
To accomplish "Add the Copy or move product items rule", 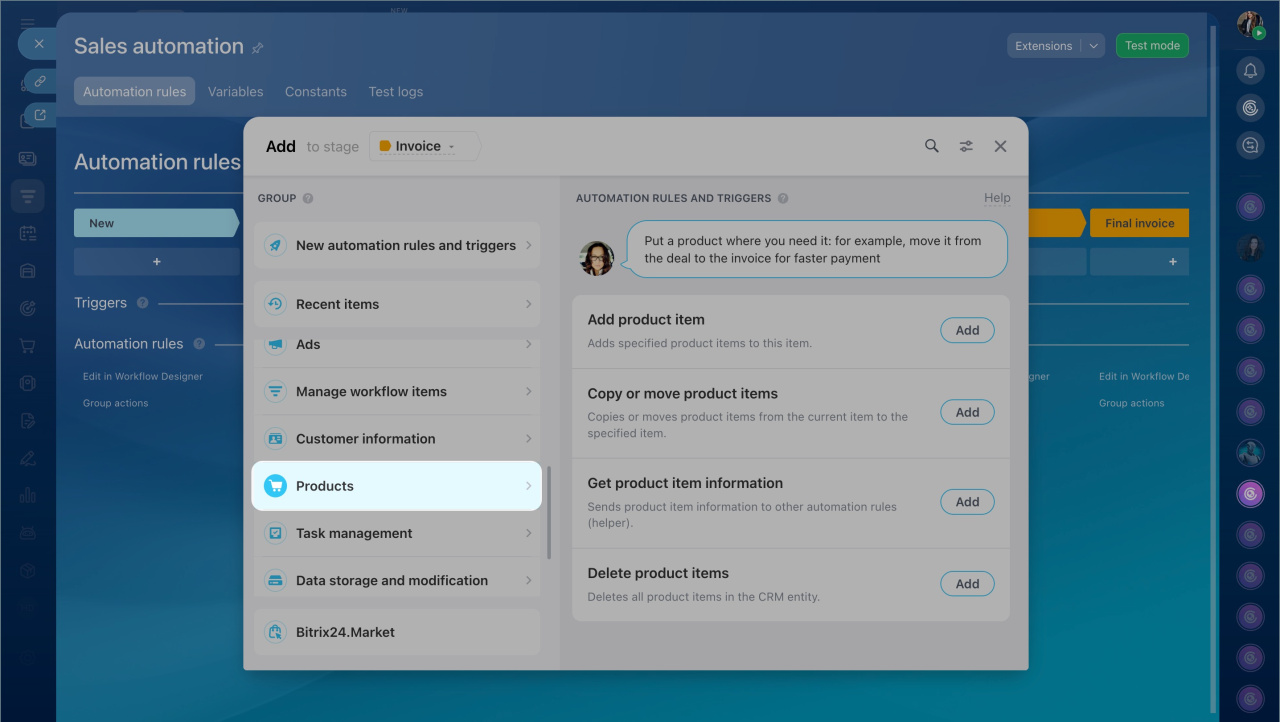I will point(967,412).
